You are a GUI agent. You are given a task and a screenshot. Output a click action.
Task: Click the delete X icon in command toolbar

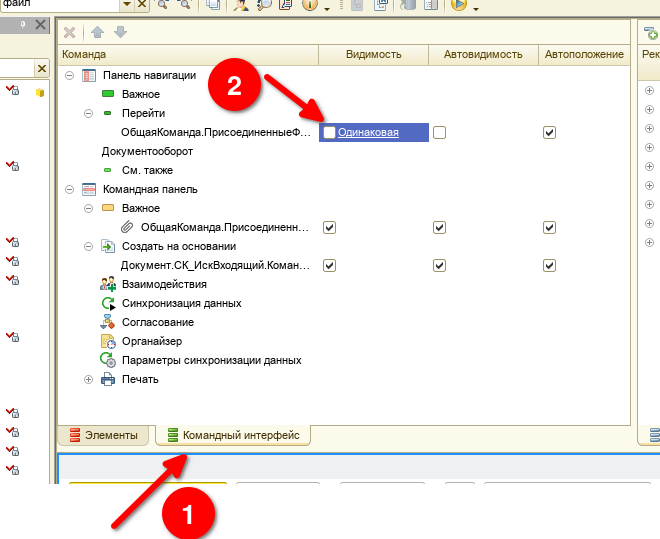69,32
